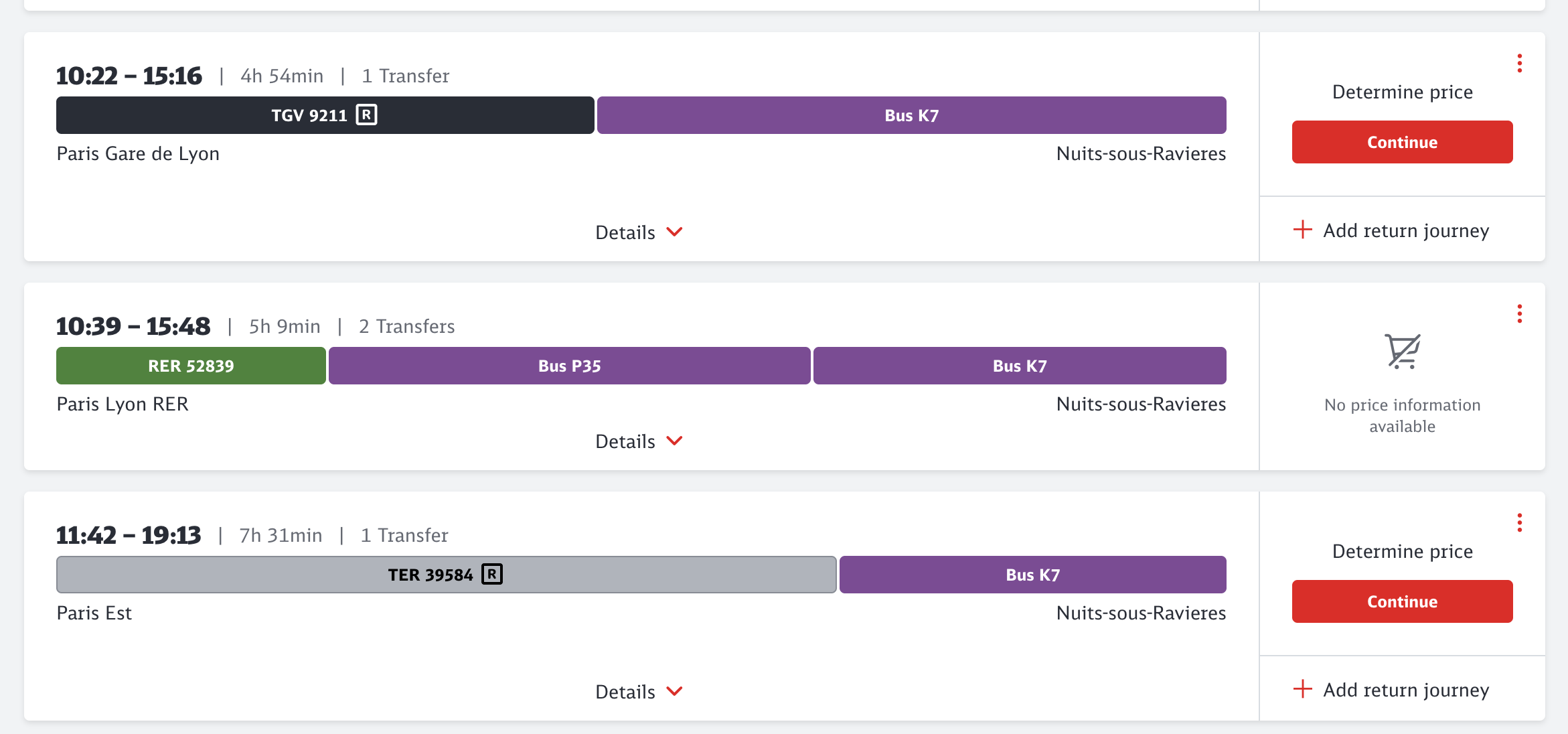Add return journey to 10:22 connection
1568x734 pixels.
click(1405, 230)
